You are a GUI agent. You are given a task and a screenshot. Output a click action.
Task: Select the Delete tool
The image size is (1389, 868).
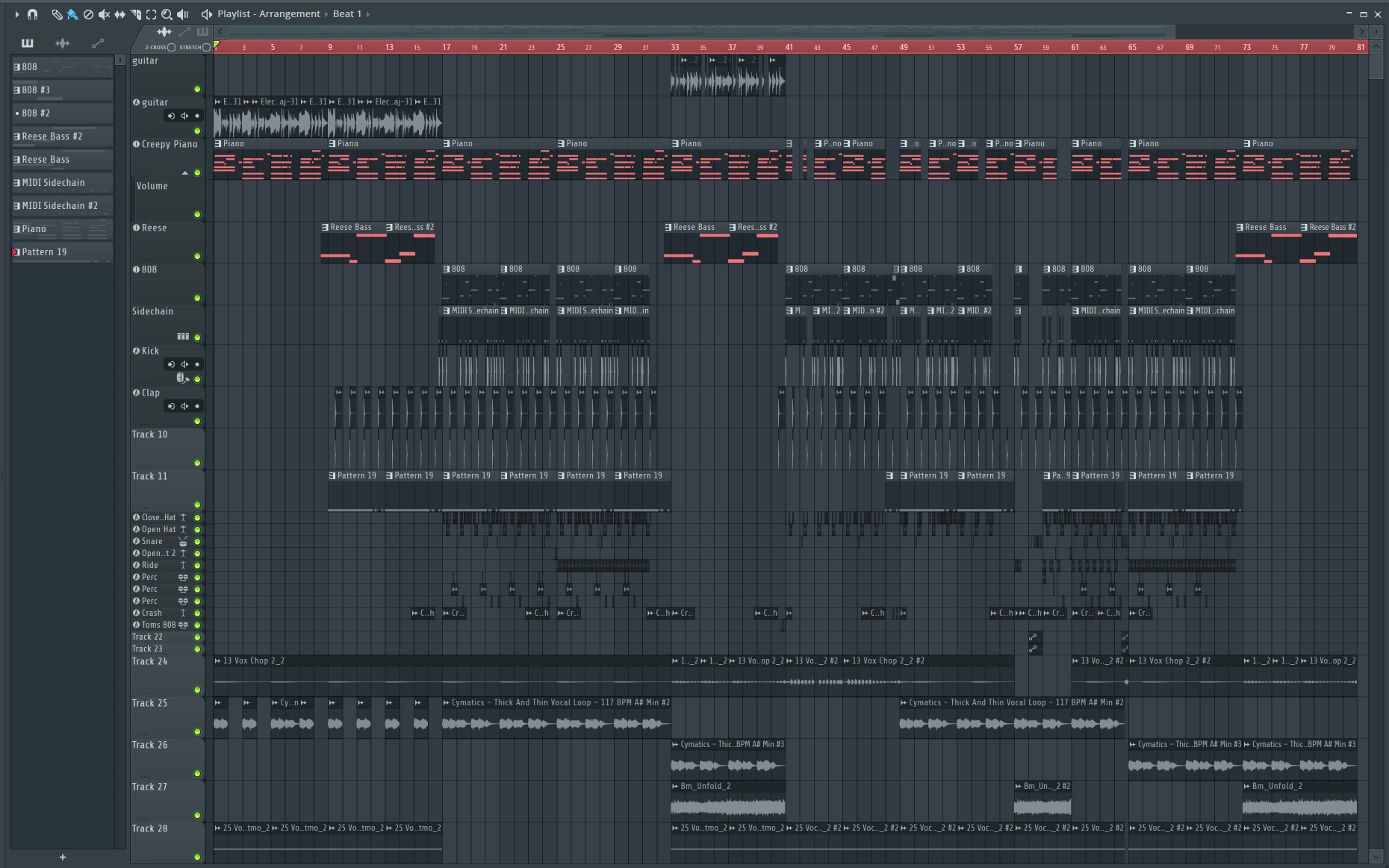coord(88,14)
